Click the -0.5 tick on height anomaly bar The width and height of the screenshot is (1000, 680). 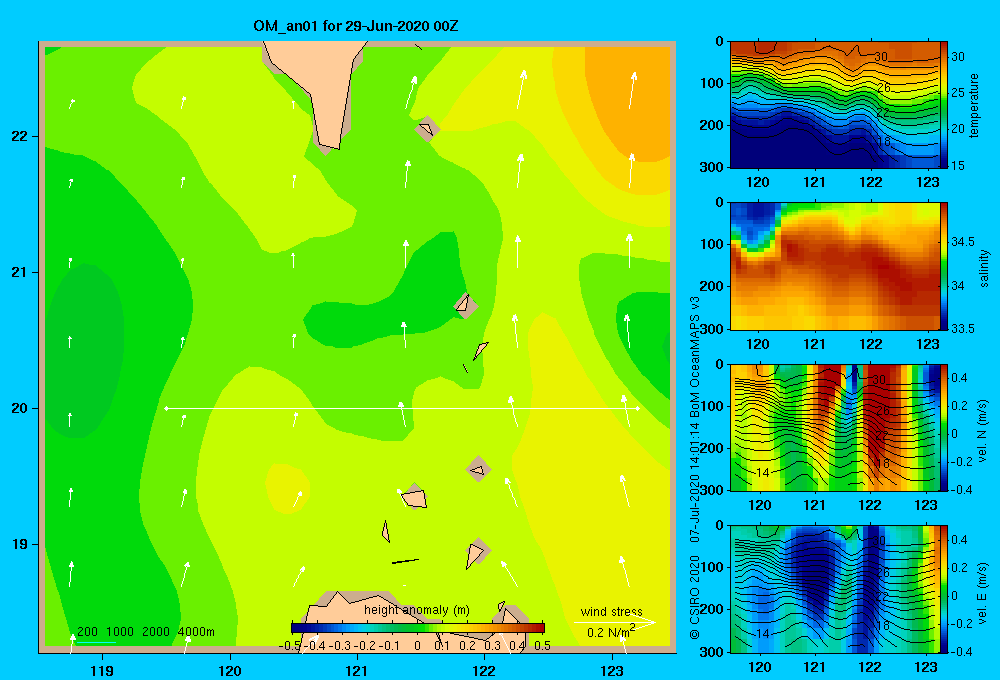coord(290,646)
